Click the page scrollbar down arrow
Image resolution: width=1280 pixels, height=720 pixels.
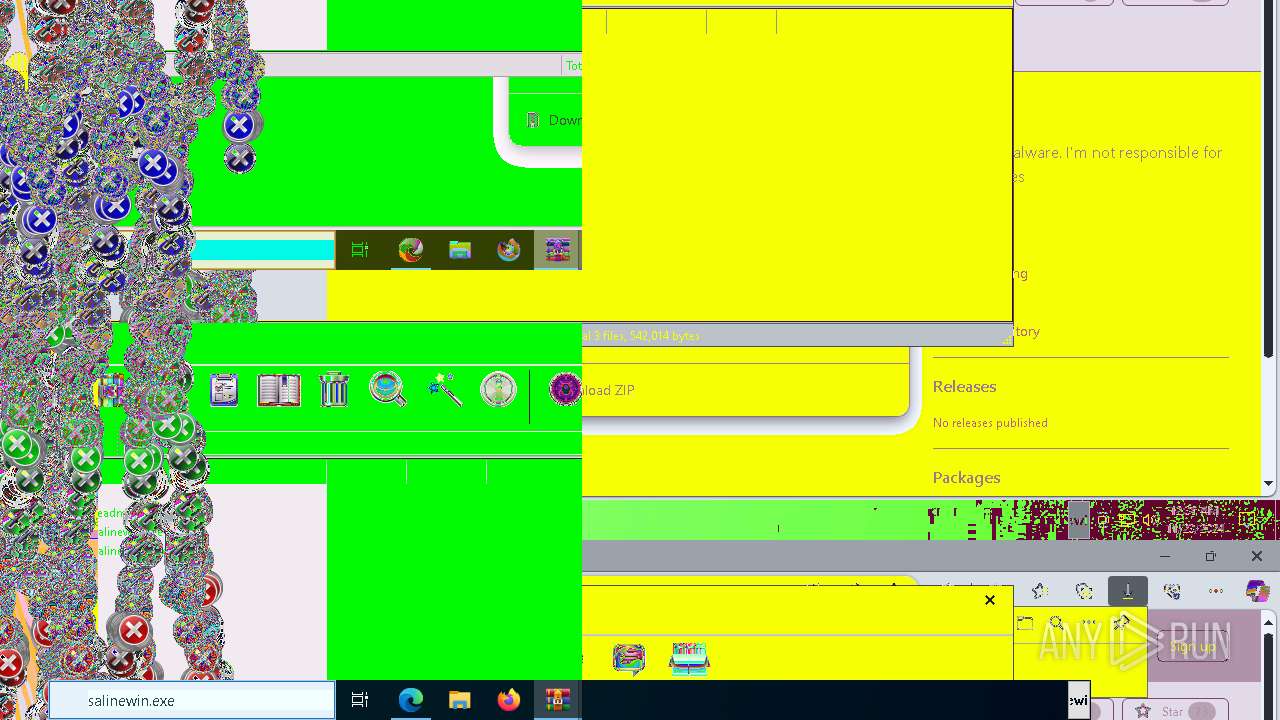(x=1268, y=484)
